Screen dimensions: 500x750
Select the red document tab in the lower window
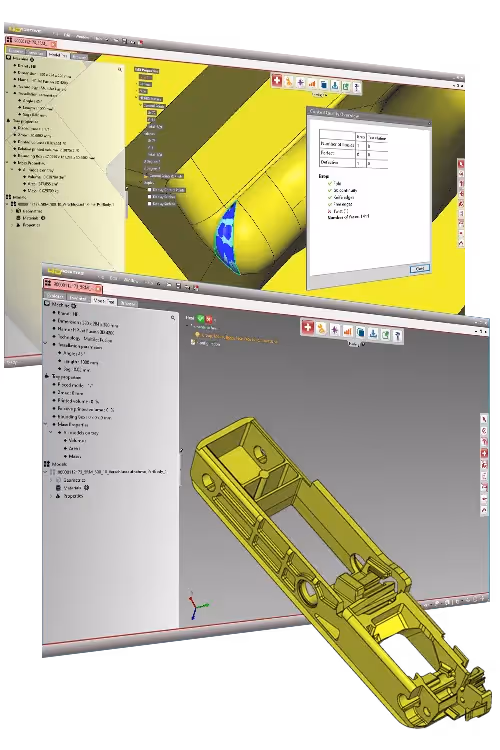point(73,286)
